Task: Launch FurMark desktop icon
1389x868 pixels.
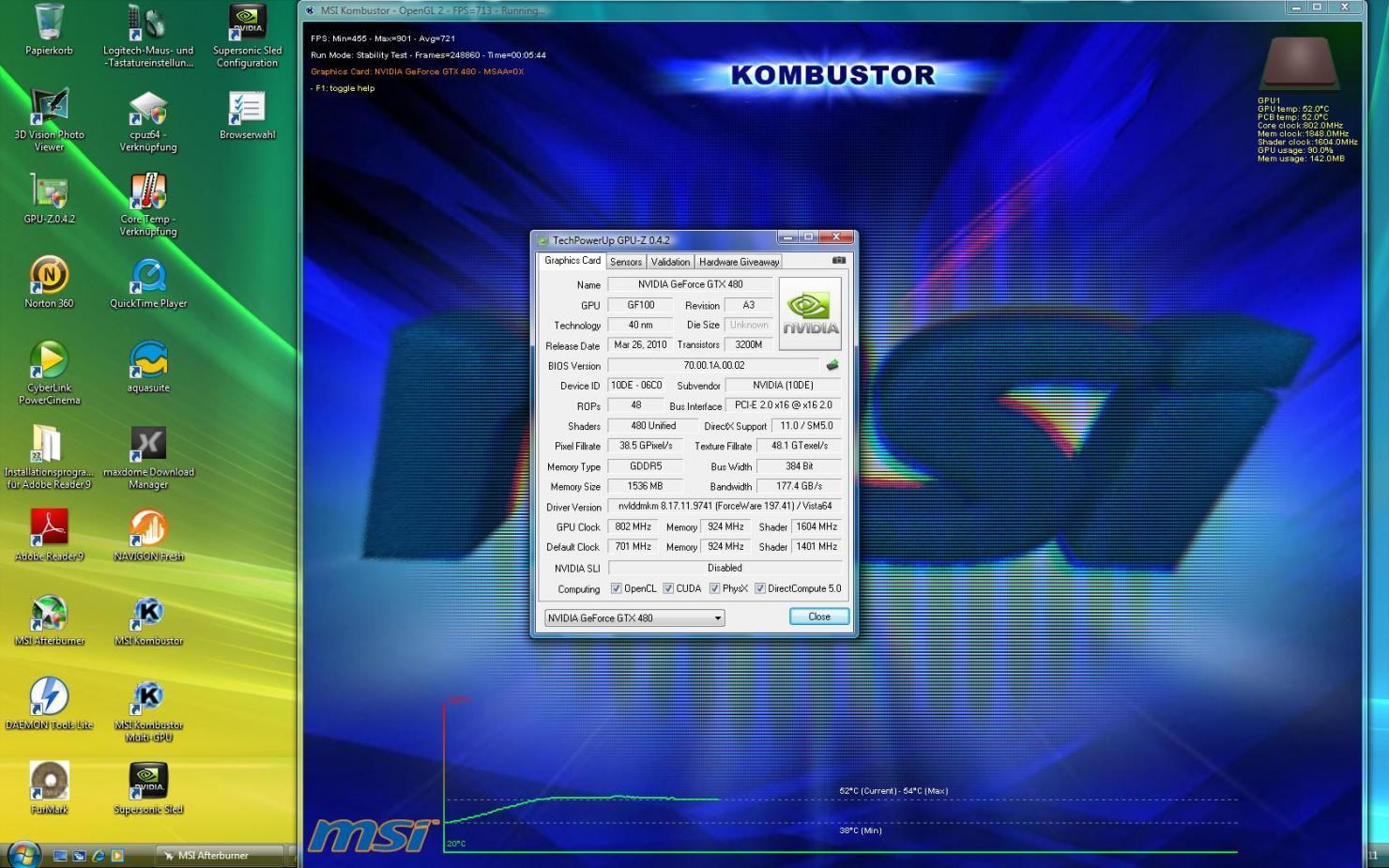Action: [x=49, y=789]
